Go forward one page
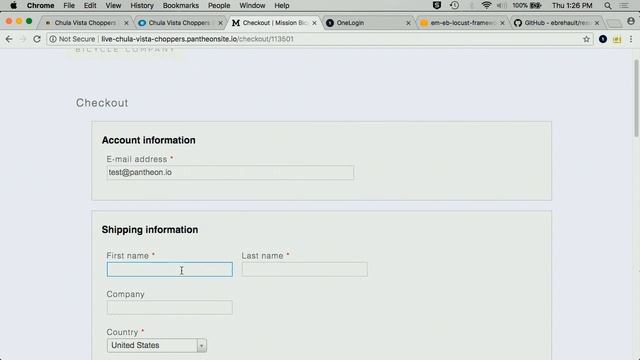 23,39
